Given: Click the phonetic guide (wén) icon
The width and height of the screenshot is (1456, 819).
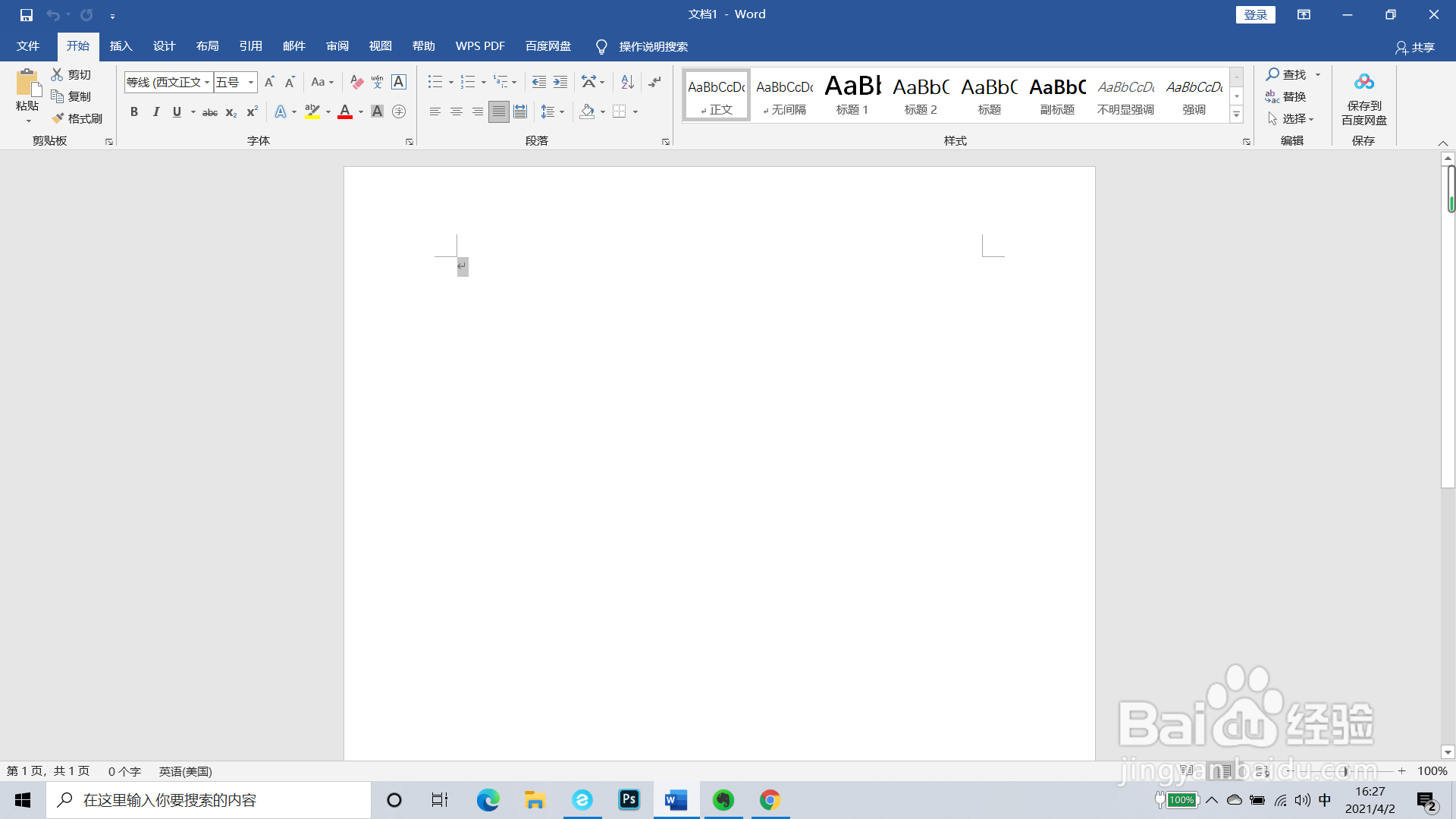Looking at the screenshot, I should [377, 82].
